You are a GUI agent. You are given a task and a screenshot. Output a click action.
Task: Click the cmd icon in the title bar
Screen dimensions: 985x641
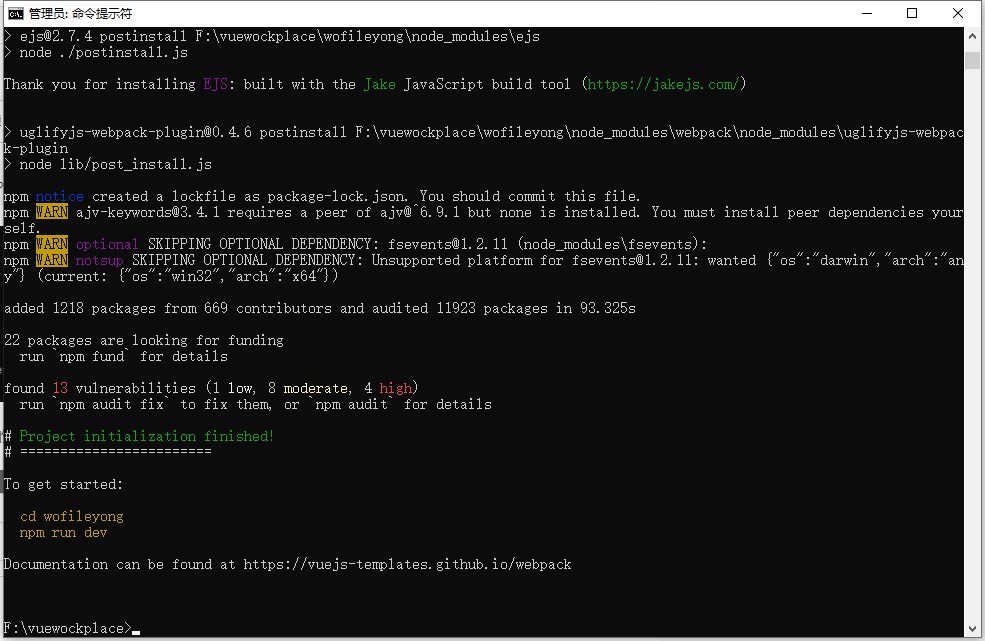click(x=16, y=13)
